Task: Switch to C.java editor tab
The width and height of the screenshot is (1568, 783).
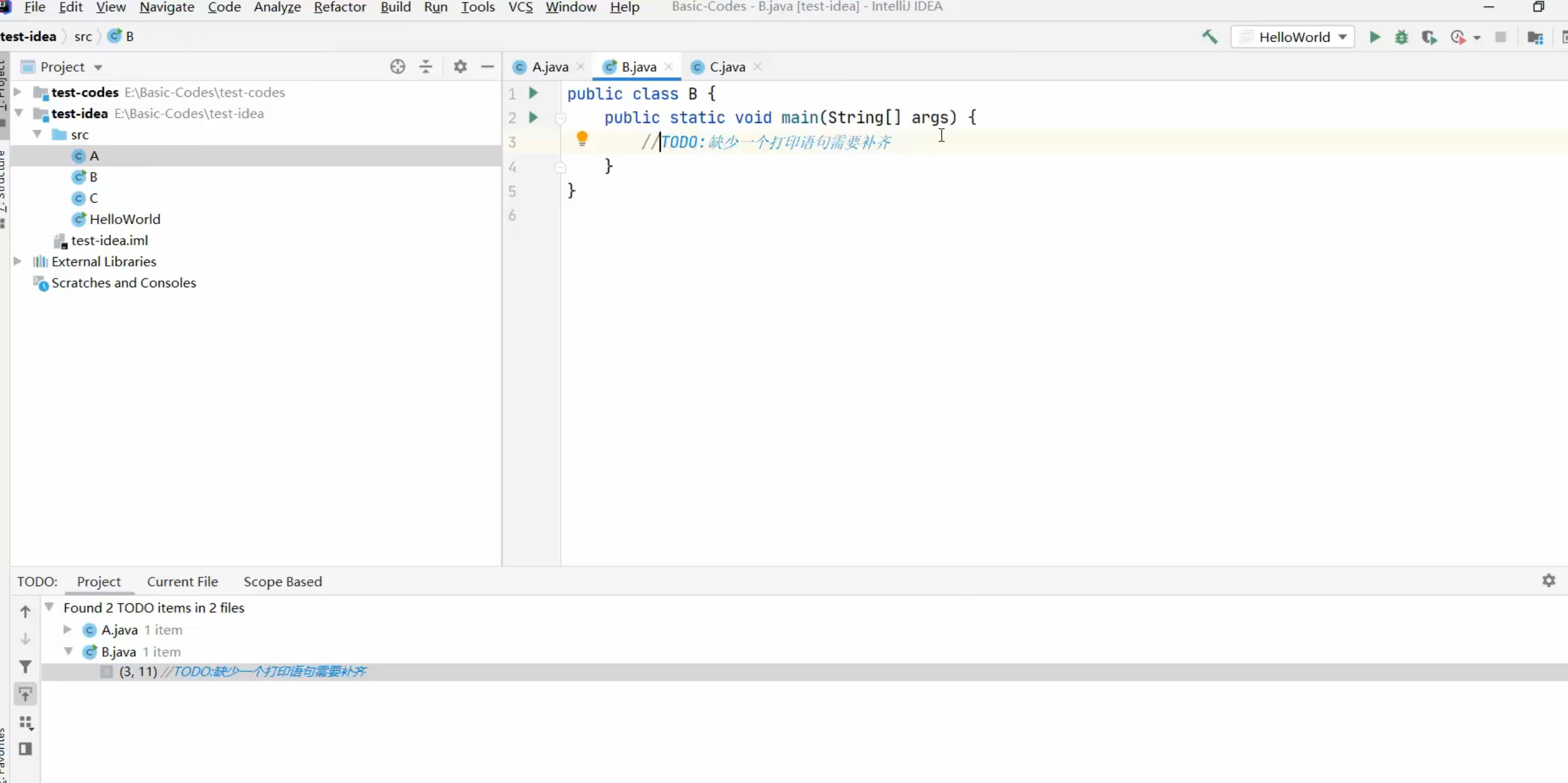Action: (x=726, y=67)
